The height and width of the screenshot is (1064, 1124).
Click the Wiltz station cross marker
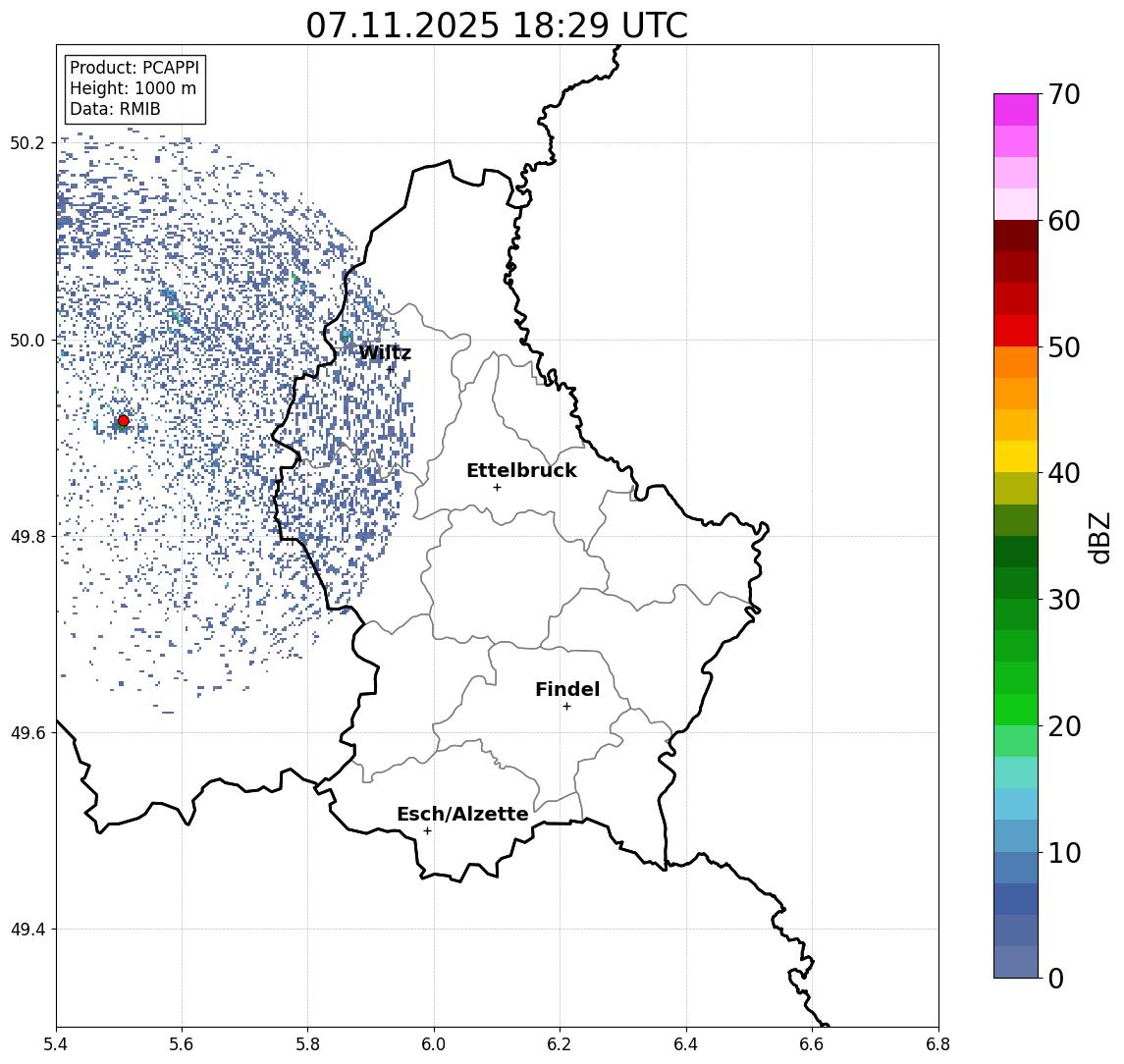(391, 370)
